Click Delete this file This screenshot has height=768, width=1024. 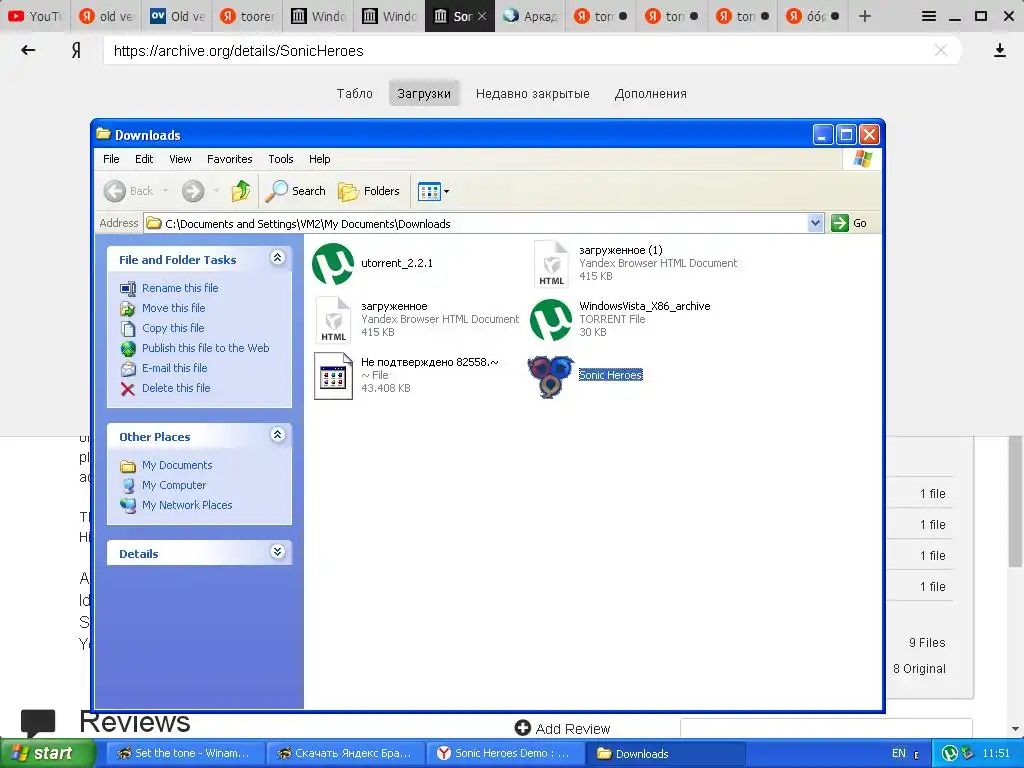176,388
